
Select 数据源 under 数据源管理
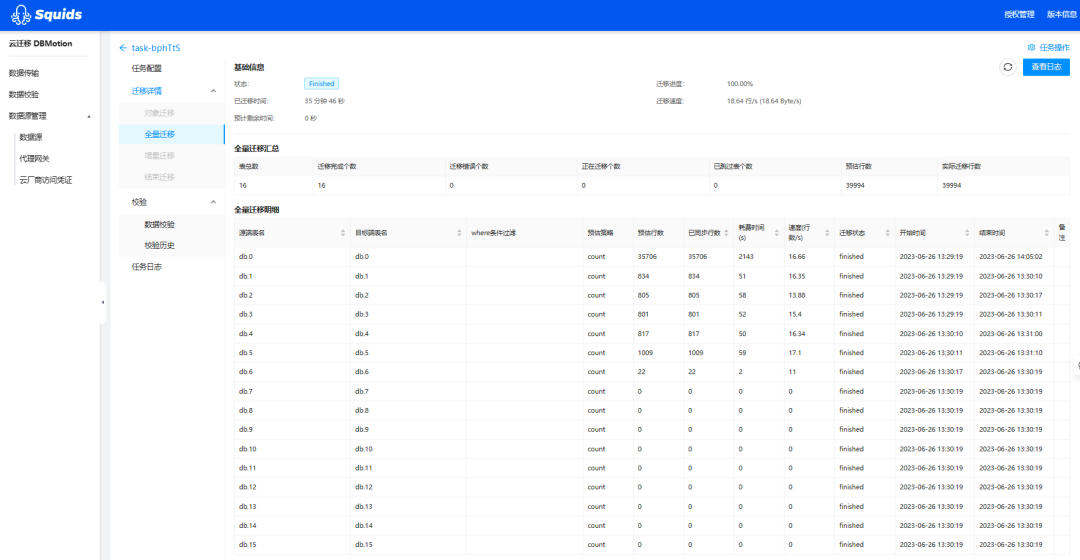31,137
